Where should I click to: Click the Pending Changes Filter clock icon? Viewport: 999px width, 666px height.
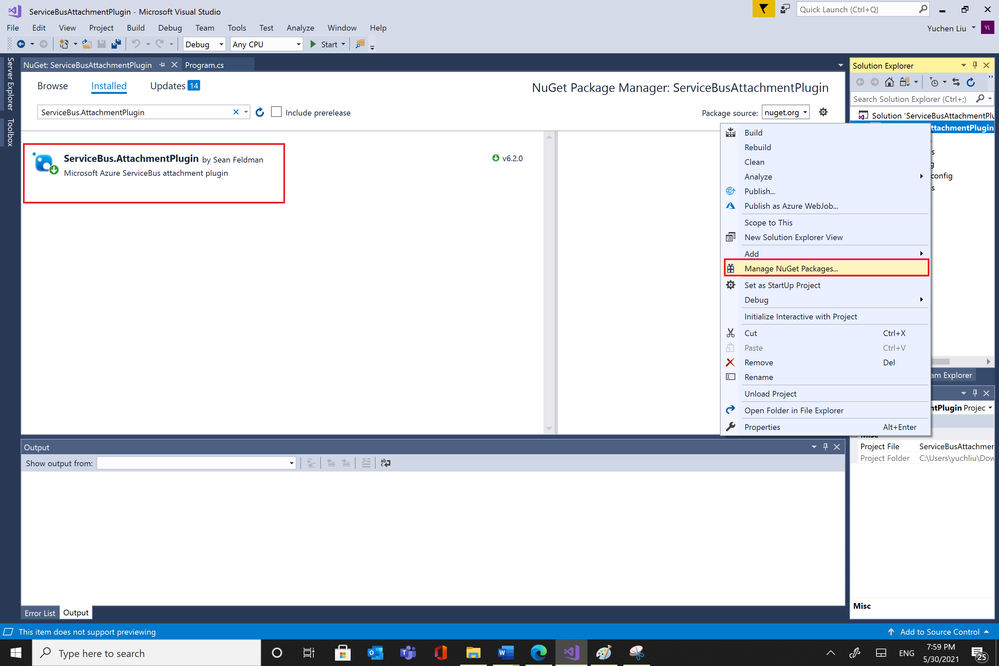(x=934, y=82)
